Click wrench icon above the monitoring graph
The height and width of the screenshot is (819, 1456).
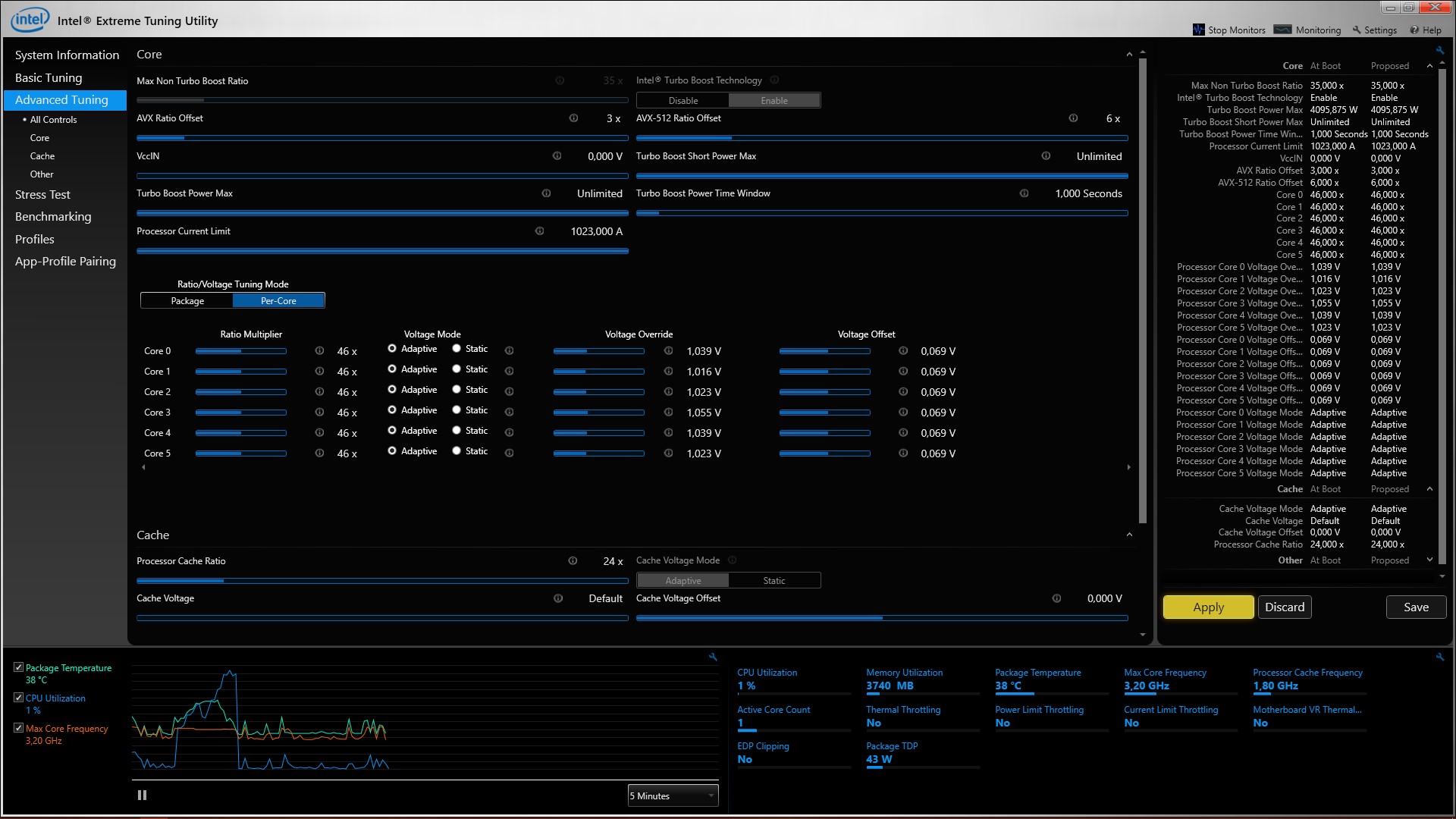[713, 657]
